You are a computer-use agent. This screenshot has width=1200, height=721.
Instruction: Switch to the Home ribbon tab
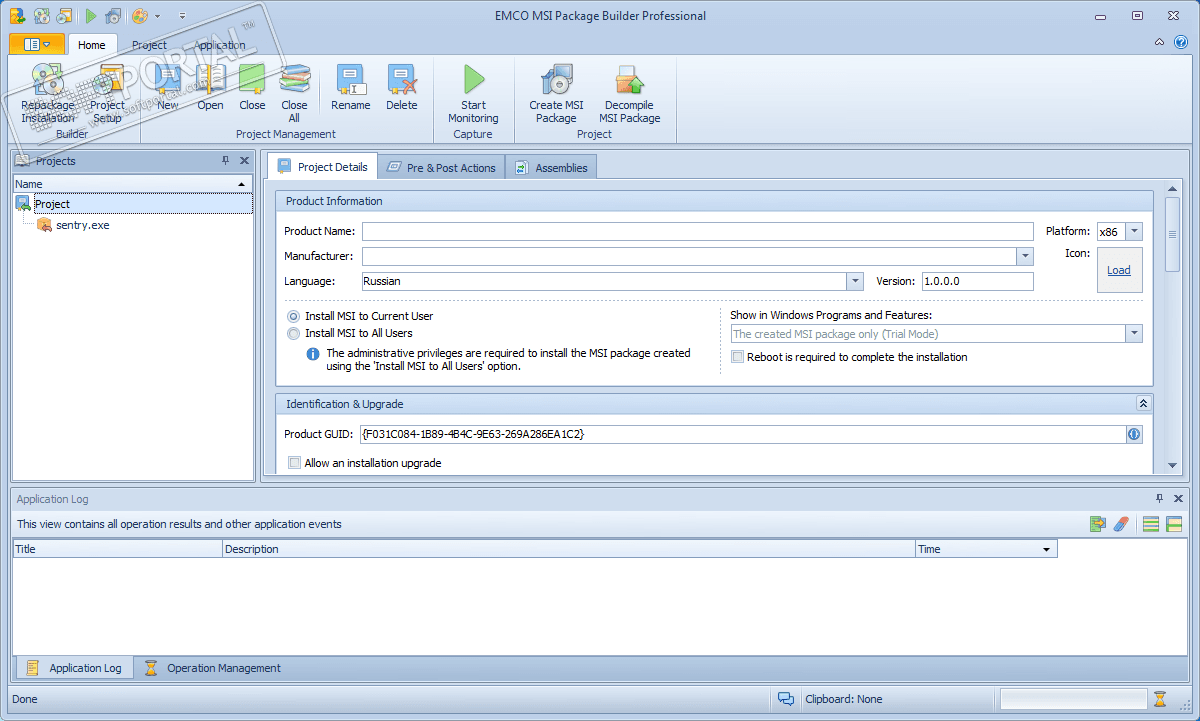coord(92,45)
